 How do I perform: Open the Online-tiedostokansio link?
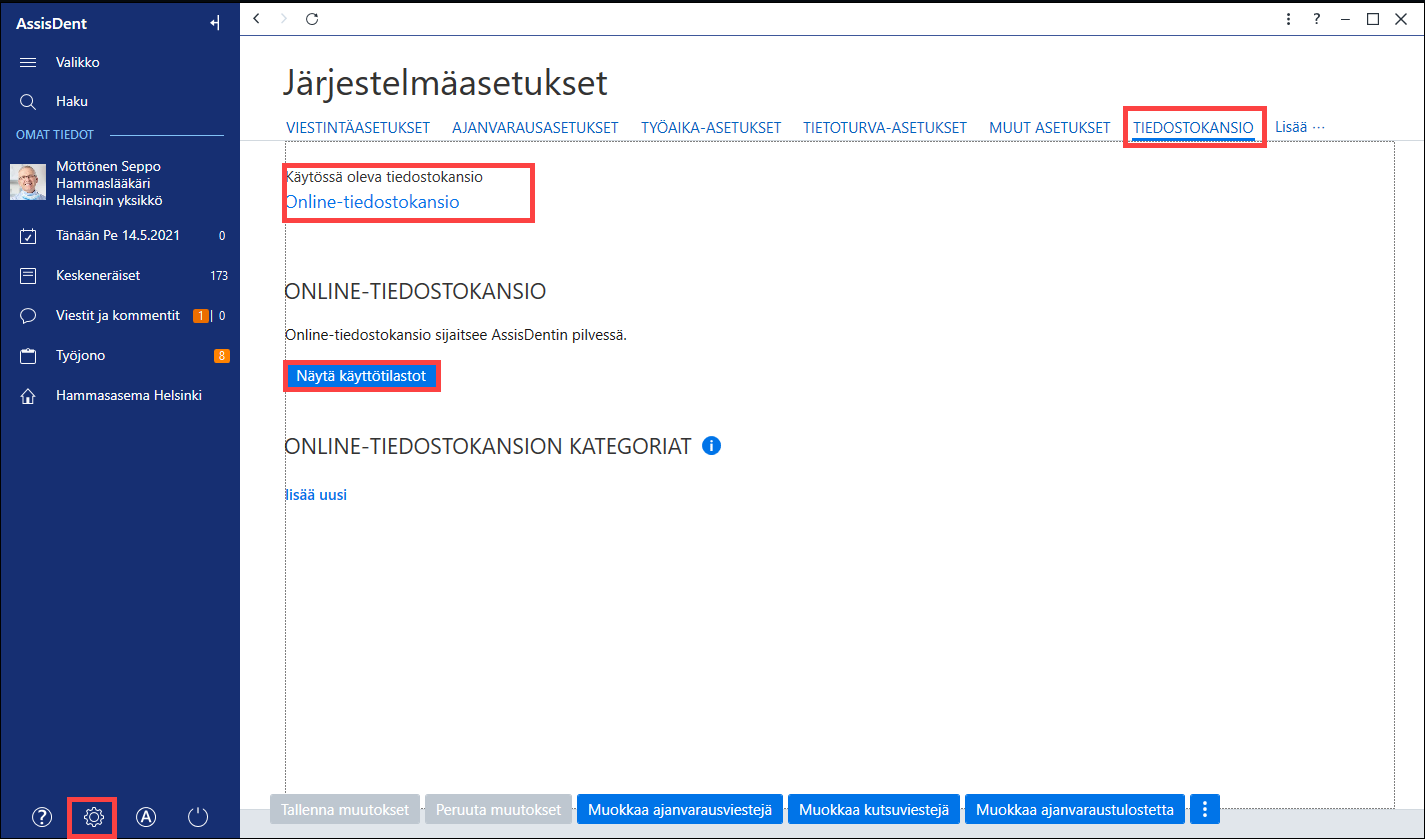[x=372, y=201]
